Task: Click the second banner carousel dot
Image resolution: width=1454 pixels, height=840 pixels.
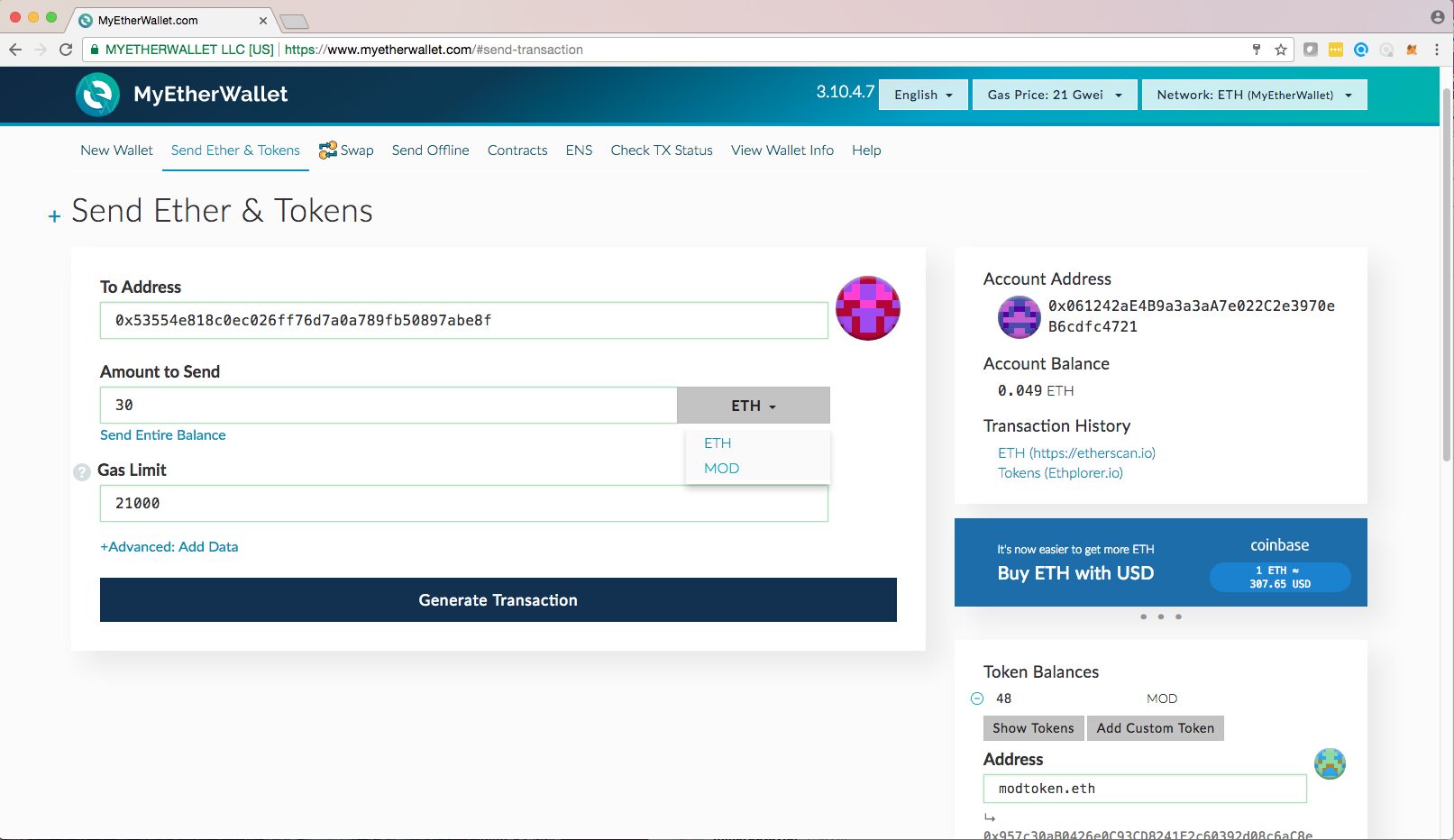Action: point(1161,616)
